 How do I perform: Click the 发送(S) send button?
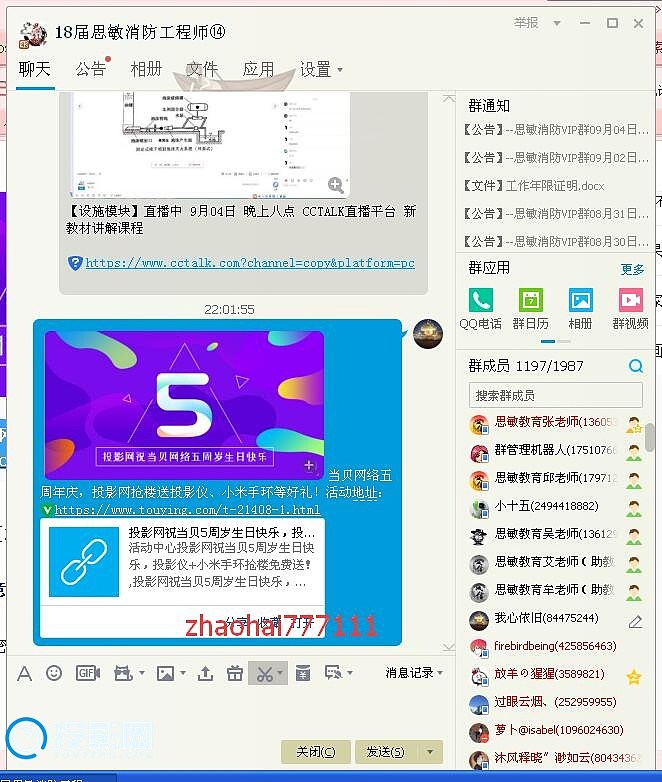point(387,752)
